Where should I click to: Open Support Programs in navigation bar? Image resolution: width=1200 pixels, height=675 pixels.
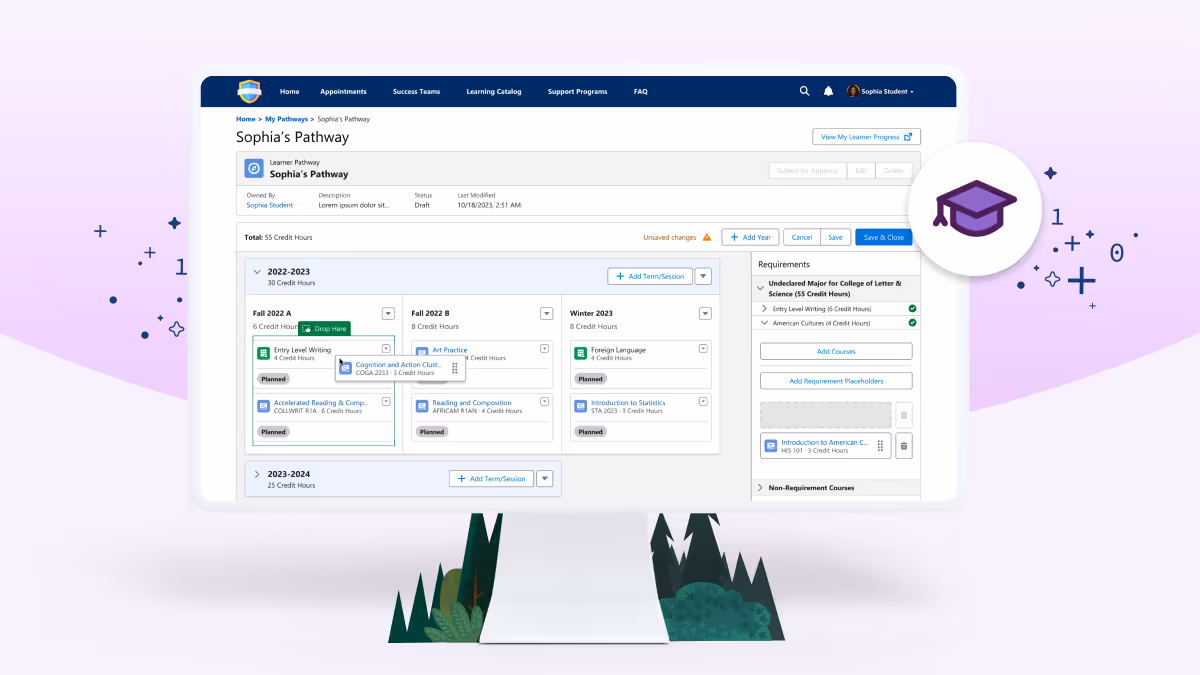(x=577, y=91)
